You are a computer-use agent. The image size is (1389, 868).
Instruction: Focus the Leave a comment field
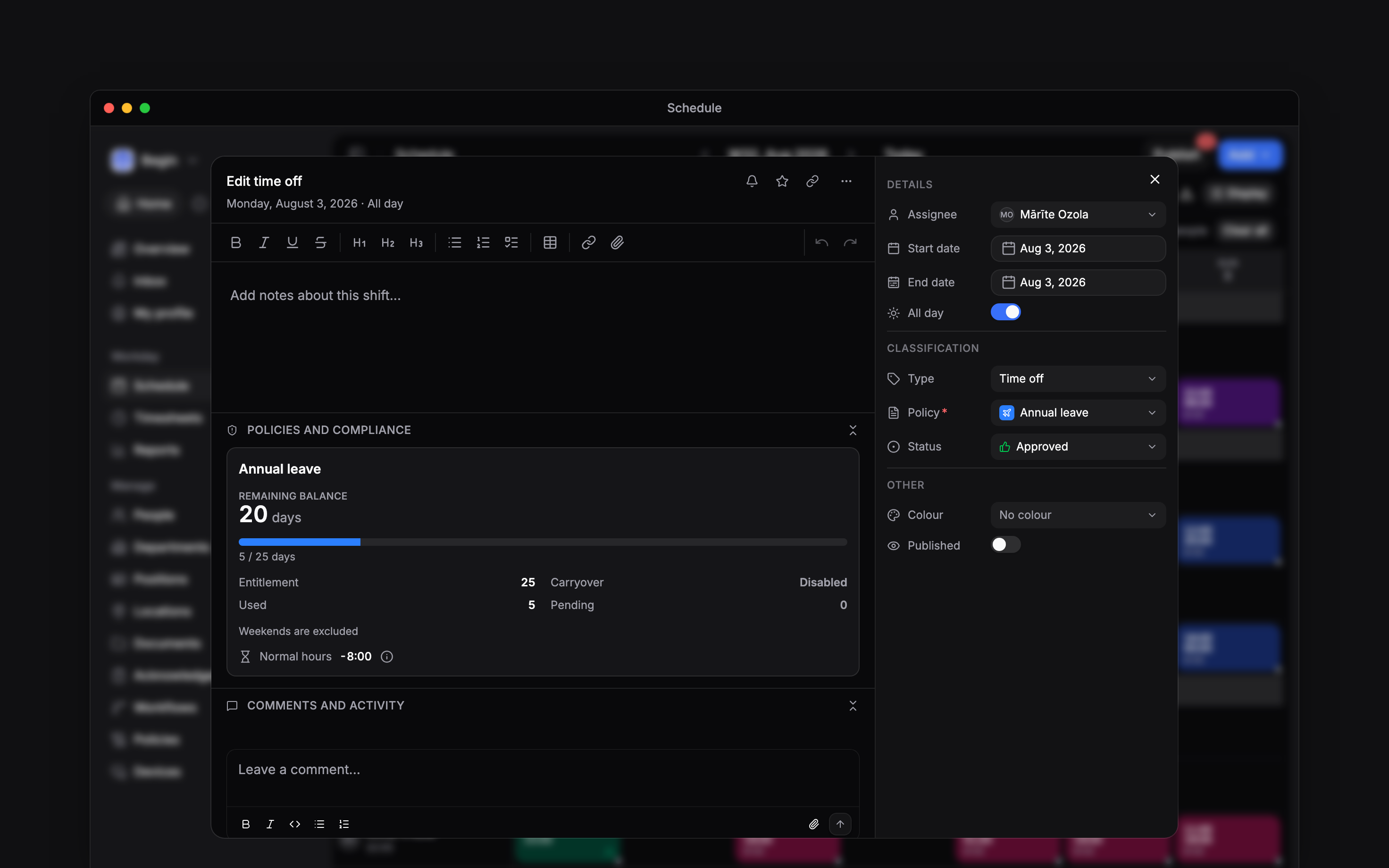pos(543,778)
